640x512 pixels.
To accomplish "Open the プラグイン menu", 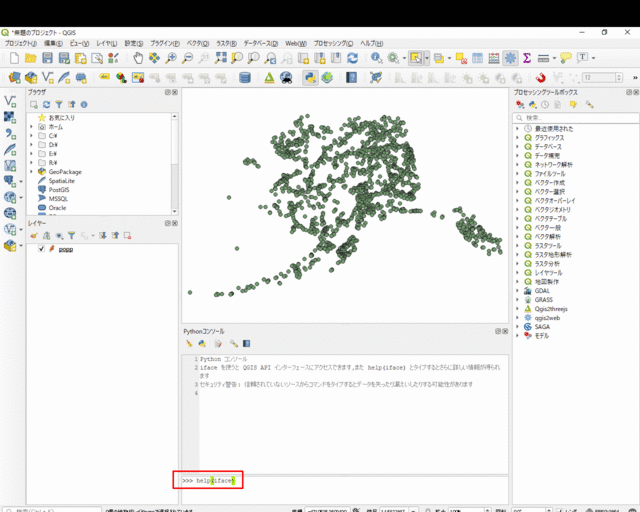I will click(164, 43).
